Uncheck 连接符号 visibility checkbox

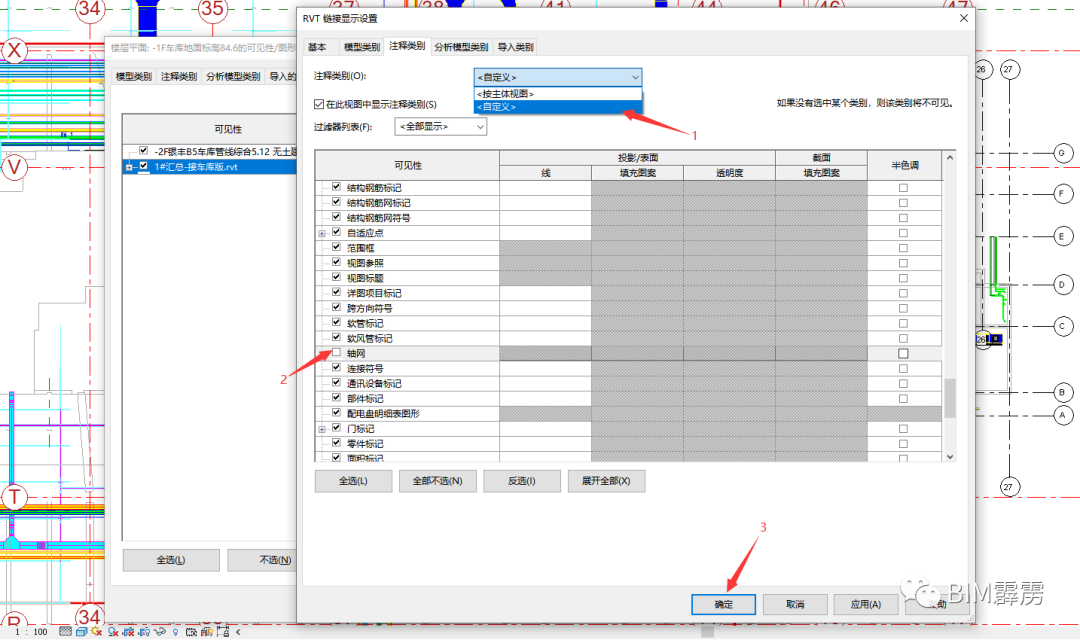click(x=336, y=368)
